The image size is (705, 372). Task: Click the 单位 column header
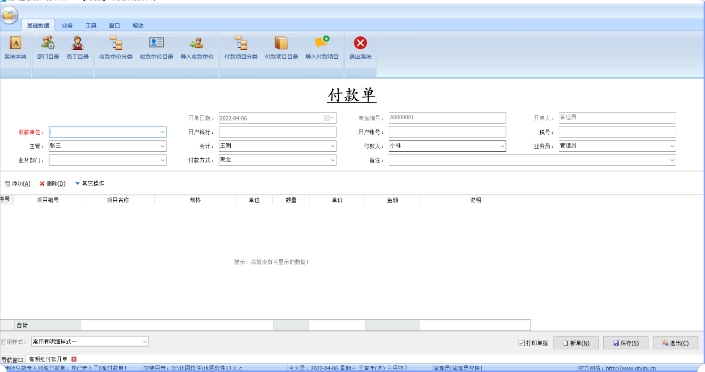[254, 200]
